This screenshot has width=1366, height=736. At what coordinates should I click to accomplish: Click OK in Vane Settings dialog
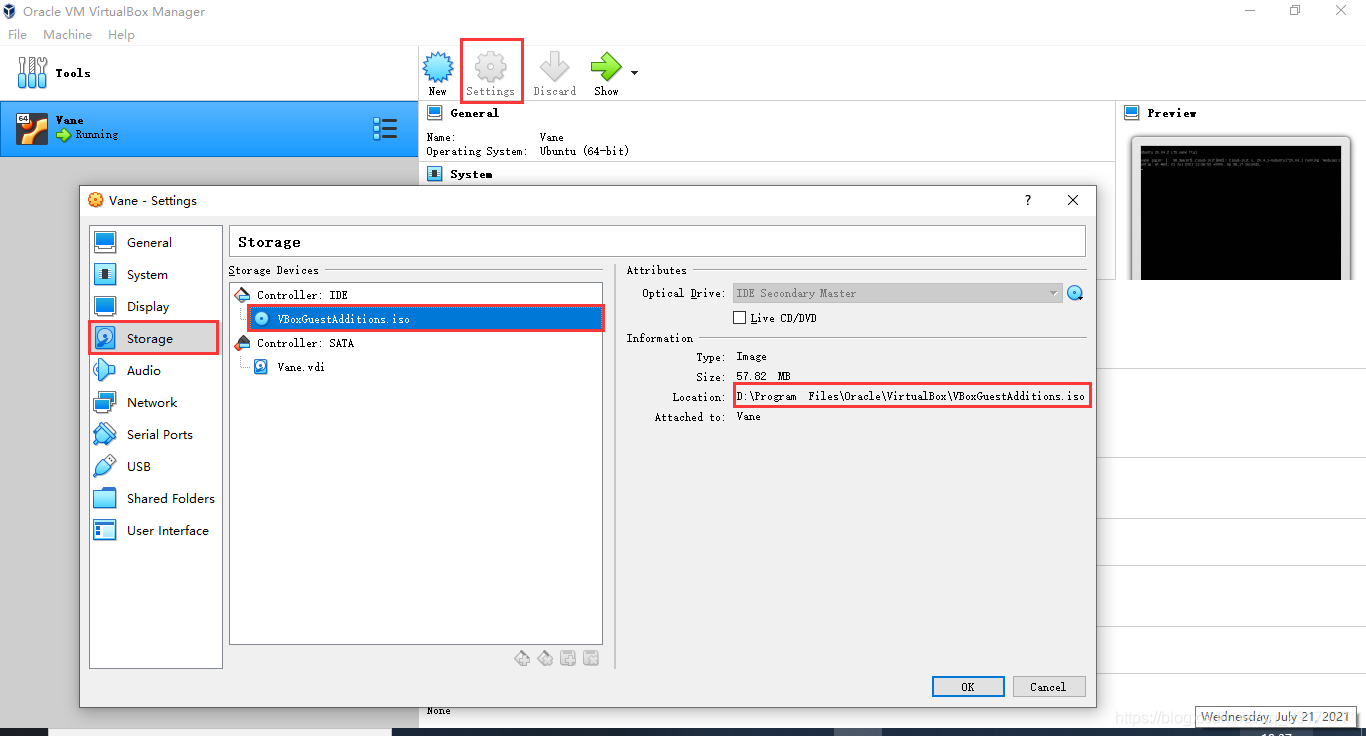pos(968,687)
